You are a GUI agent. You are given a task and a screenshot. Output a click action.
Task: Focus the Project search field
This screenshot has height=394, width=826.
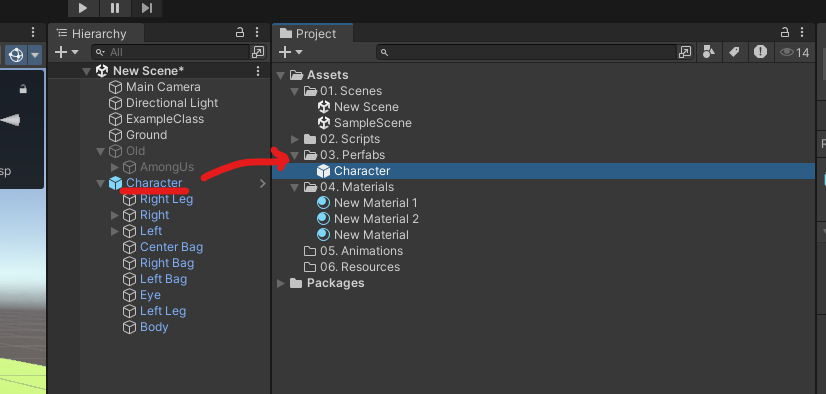coord(526,52)
